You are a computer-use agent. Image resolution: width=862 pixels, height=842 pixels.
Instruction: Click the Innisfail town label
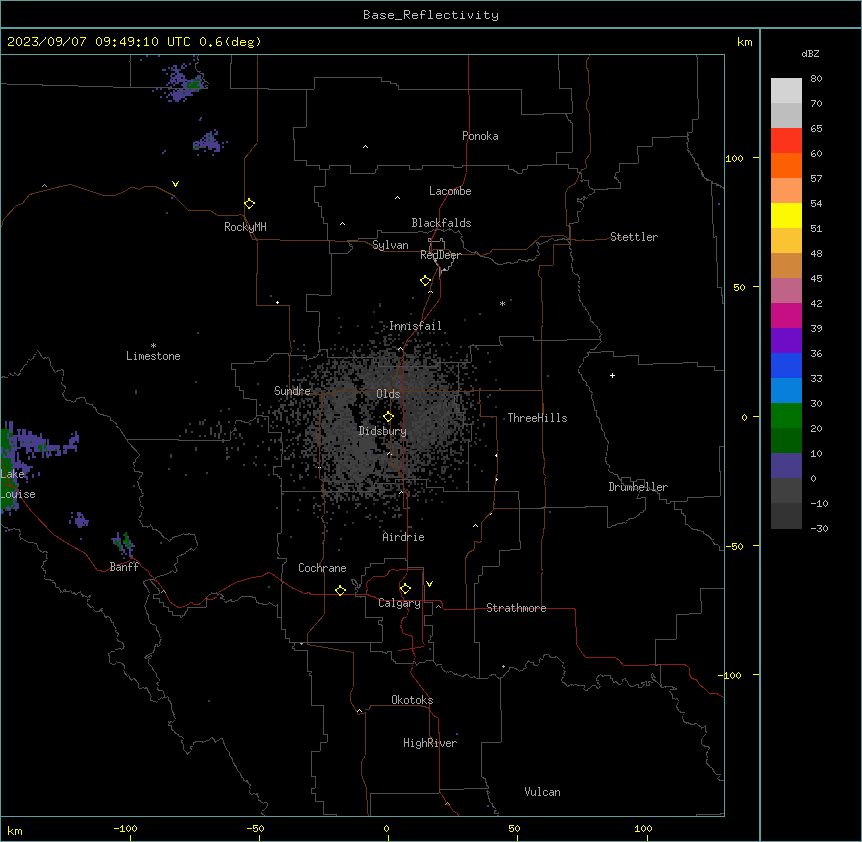[x=415, y=326]
